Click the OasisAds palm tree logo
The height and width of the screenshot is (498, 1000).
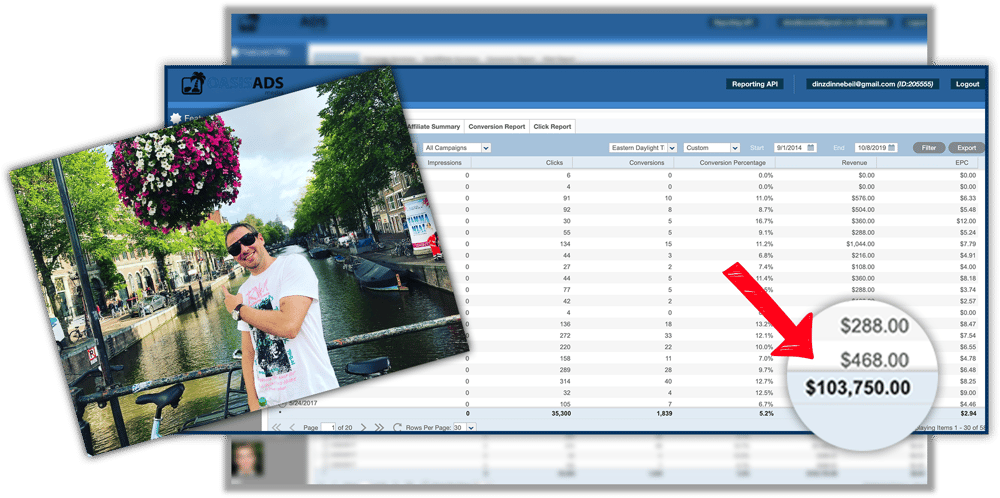pyautogui.click(x=193, y=84)
